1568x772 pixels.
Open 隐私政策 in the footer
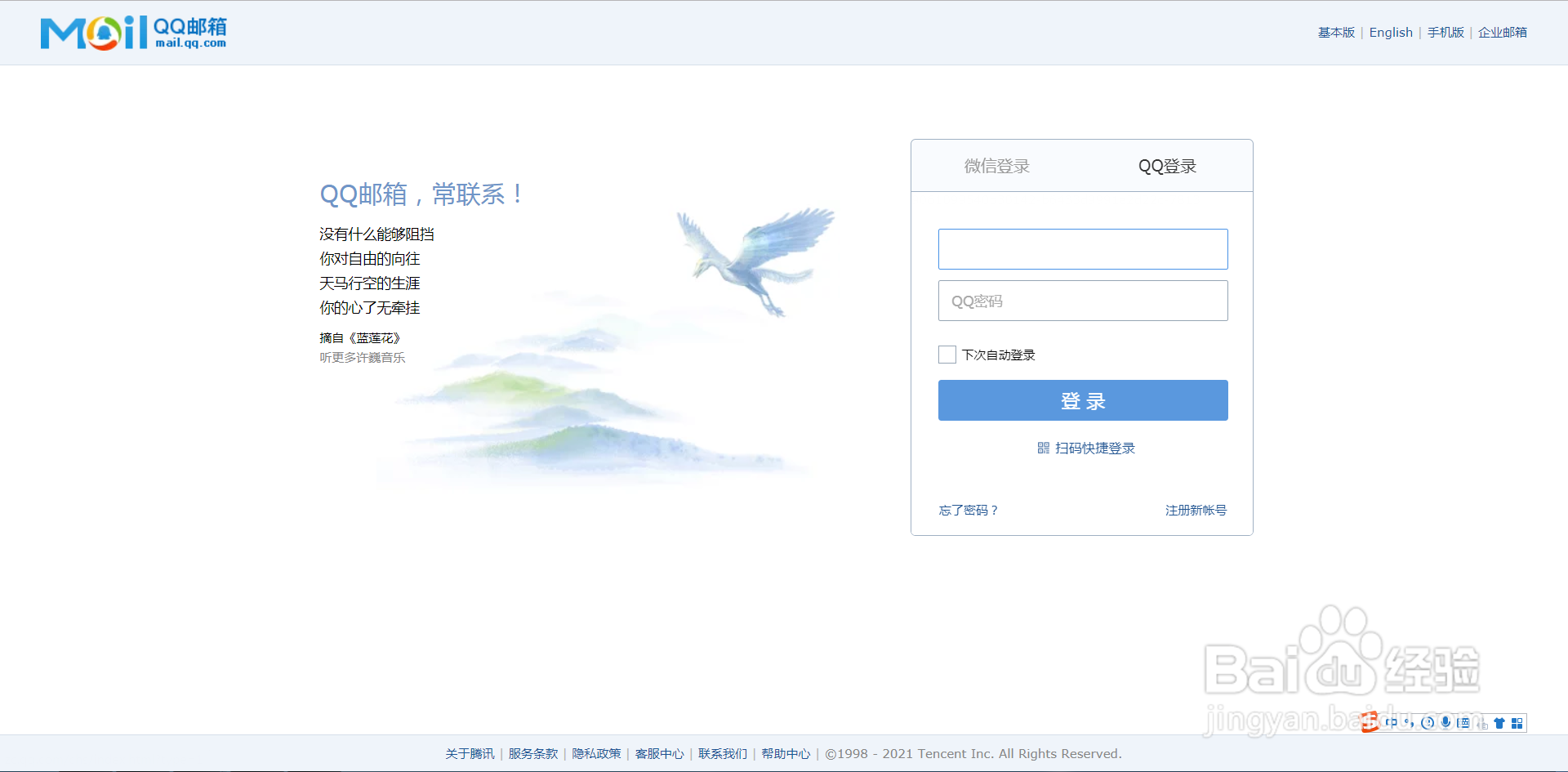[596, 753]
